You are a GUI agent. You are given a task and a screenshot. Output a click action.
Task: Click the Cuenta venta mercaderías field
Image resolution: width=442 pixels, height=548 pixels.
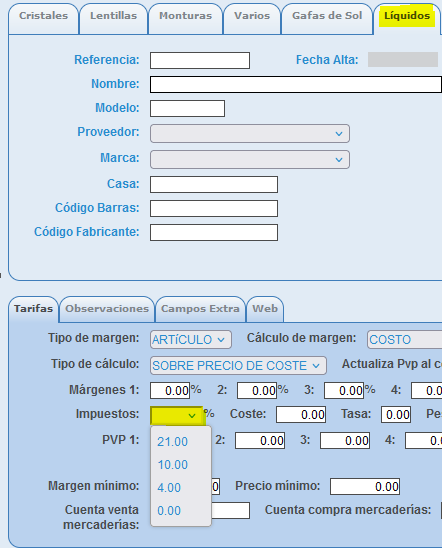[x=231, y=511]
